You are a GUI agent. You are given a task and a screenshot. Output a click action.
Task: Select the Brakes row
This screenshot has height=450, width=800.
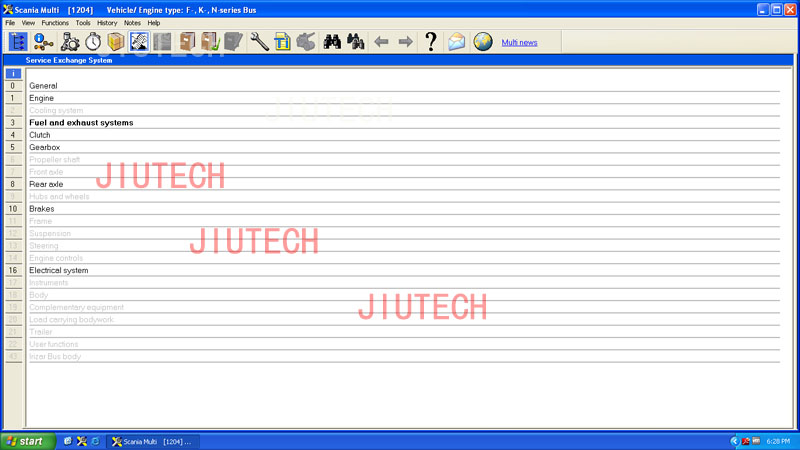(x=404, y=209)
